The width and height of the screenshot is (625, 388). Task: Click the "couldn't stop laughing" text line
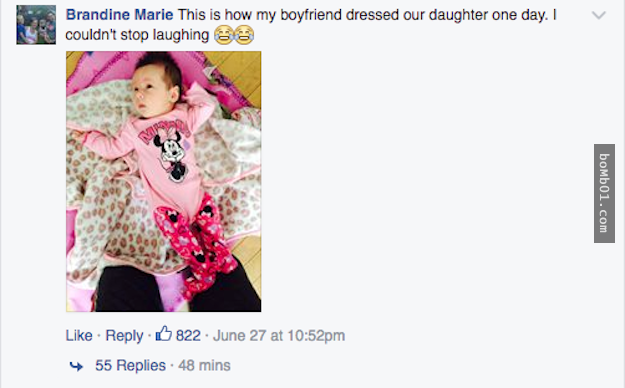(x=137, y=35)
